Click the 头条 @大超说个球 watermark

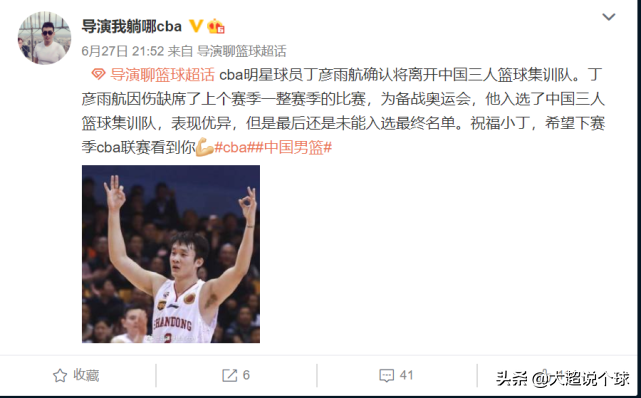coord(563,379)
